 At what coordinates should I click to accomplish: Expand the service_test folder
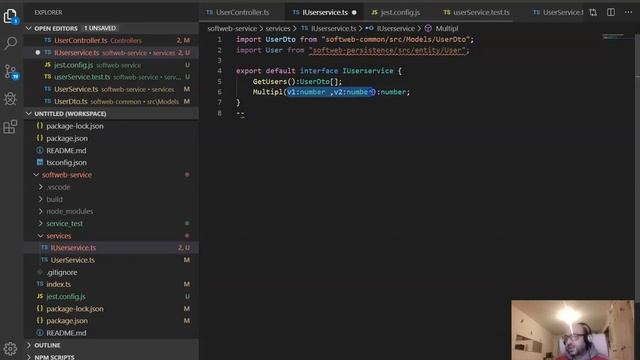40,224
